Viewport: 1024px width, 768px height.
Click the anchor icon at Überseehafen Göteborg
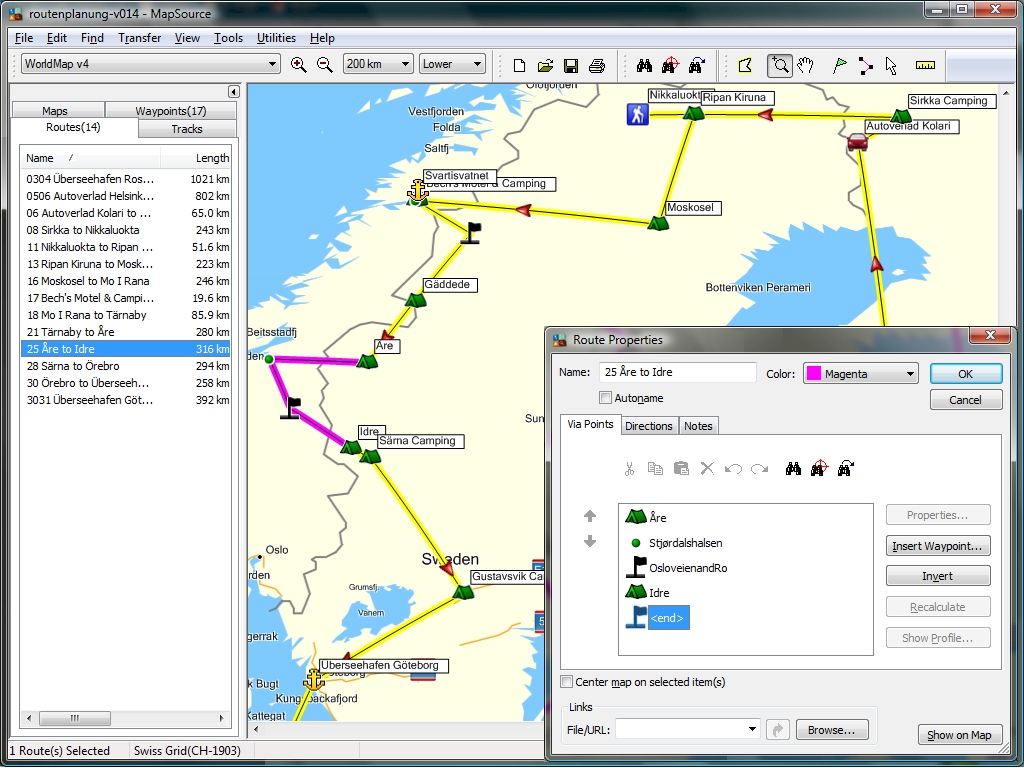pyautogui.click(x=313, y=680)
